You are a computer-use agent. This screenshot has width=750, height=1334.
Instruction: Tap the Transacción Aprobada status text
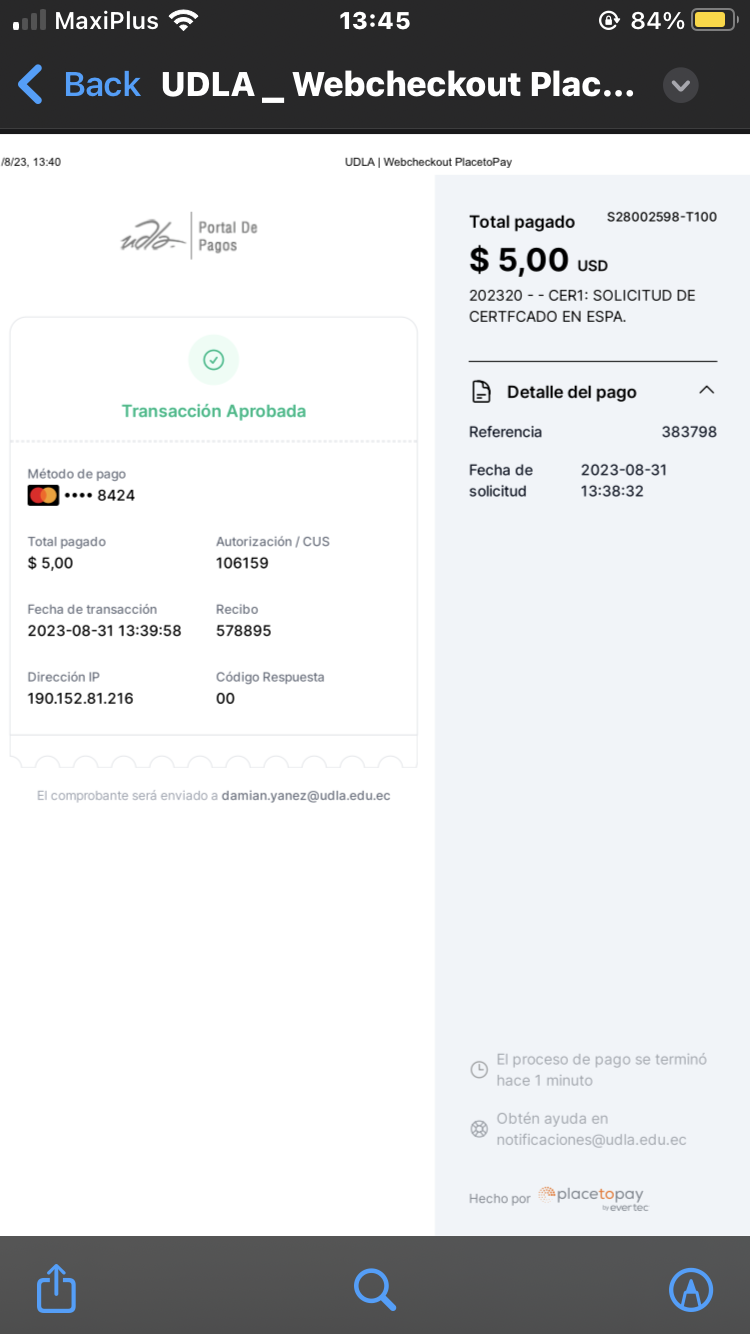click(x=214, y=411)
